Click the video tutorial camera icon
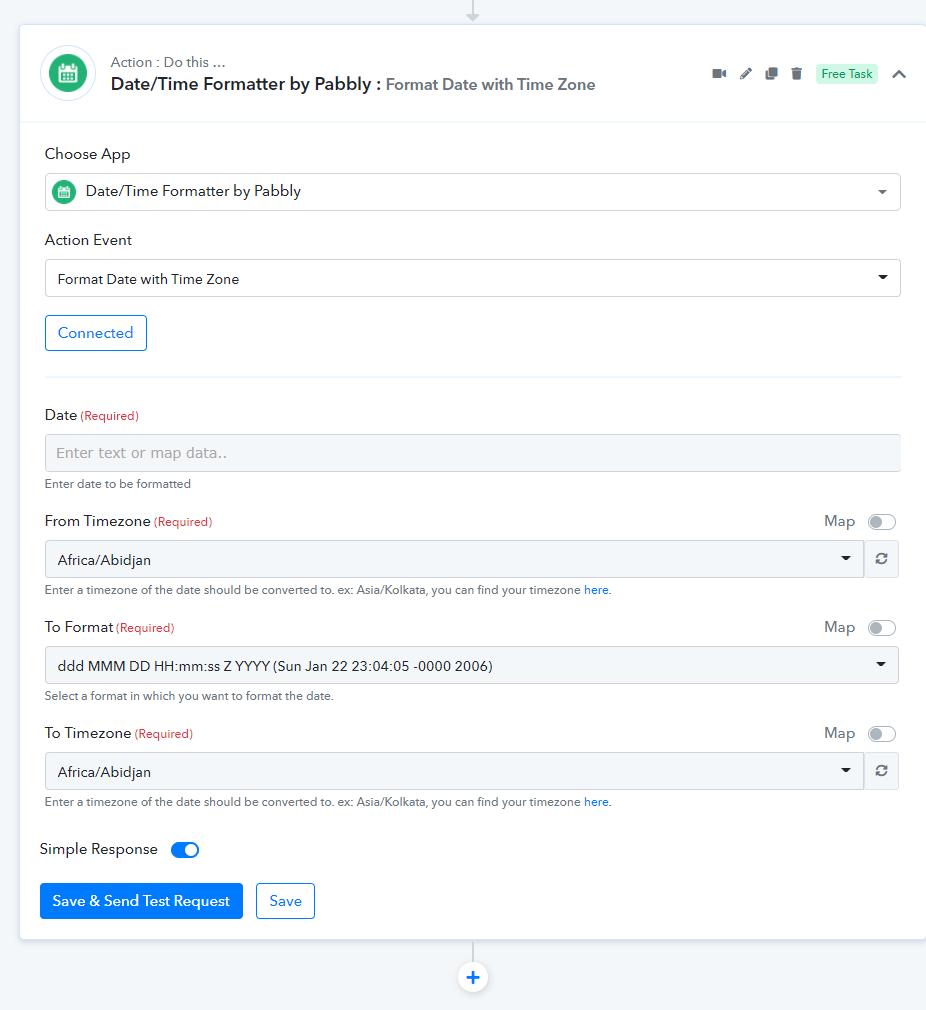 click(719, 73)
